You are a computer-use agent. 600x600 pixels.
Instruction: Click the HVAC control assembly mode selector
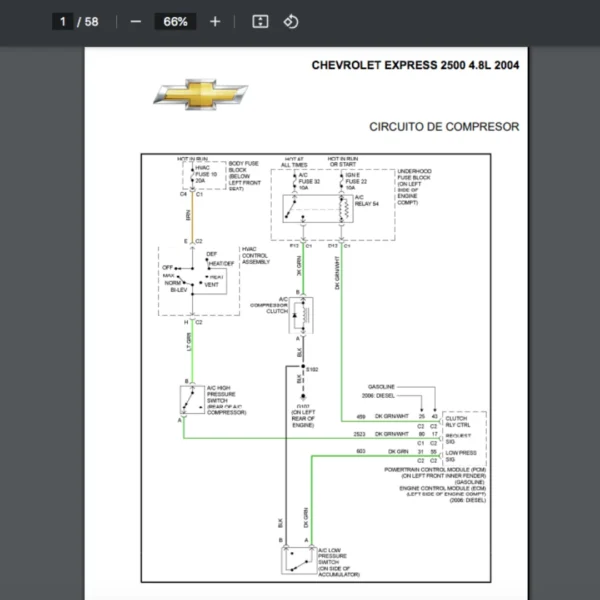tap(194, 276)
